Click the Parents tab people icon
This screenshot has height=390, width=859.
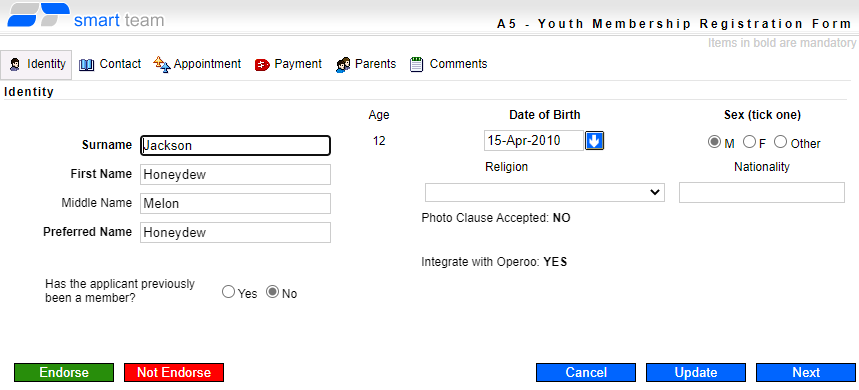click(343, 65)
